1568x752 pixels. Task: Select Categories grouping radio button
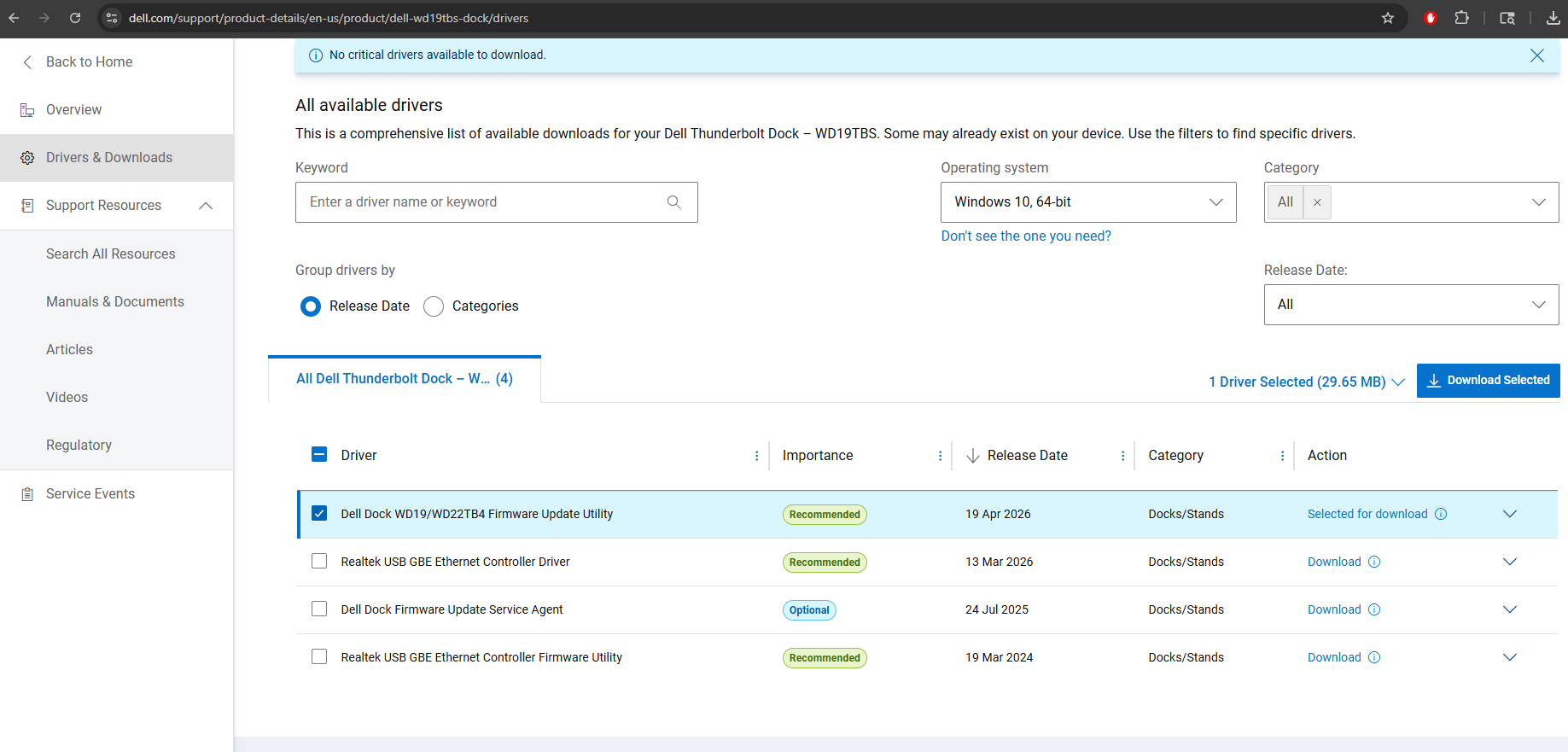point(434,306)
